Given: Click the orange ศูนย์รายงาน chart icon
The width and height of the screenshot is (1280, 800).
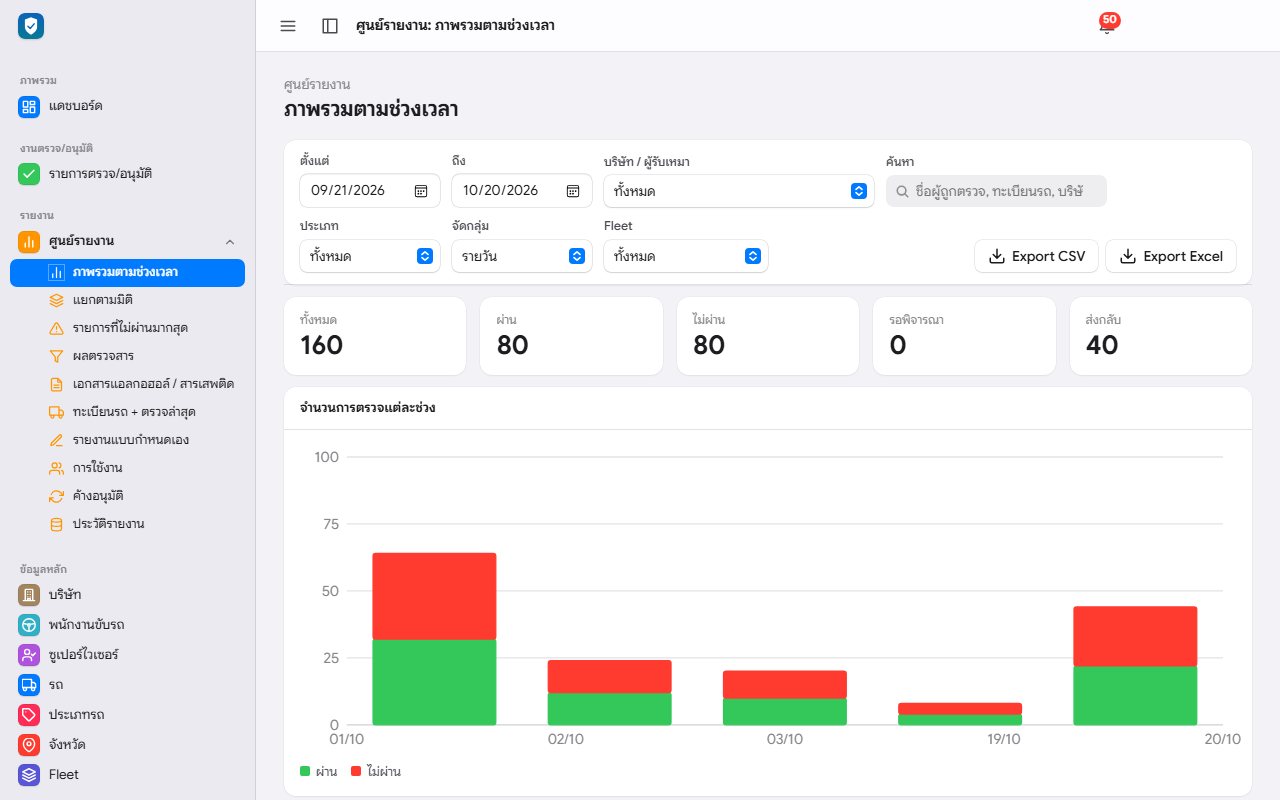Looking at the screenshot, I should click(x=29, y=241).
